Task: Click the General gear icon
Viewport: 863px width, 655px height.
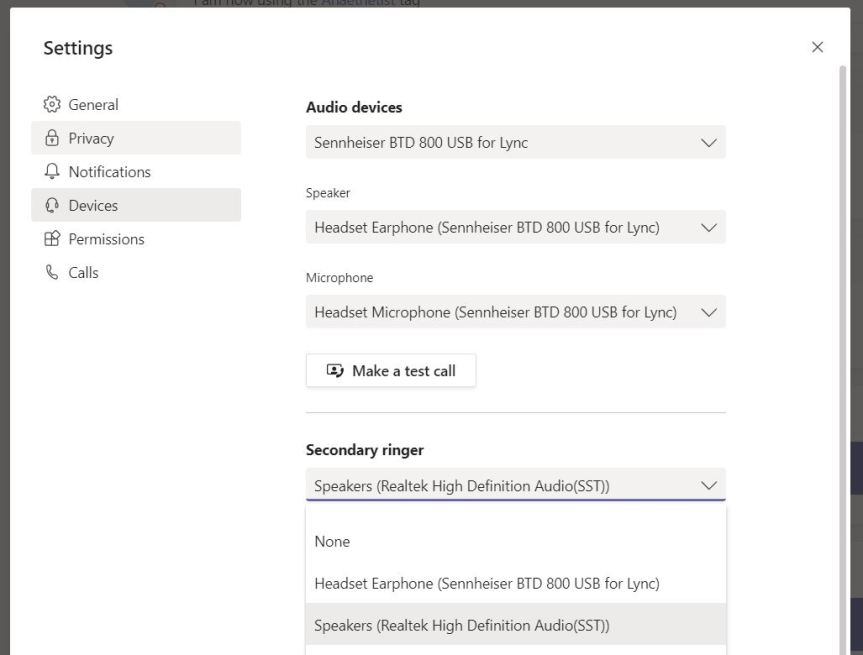Action: point(53,105)
